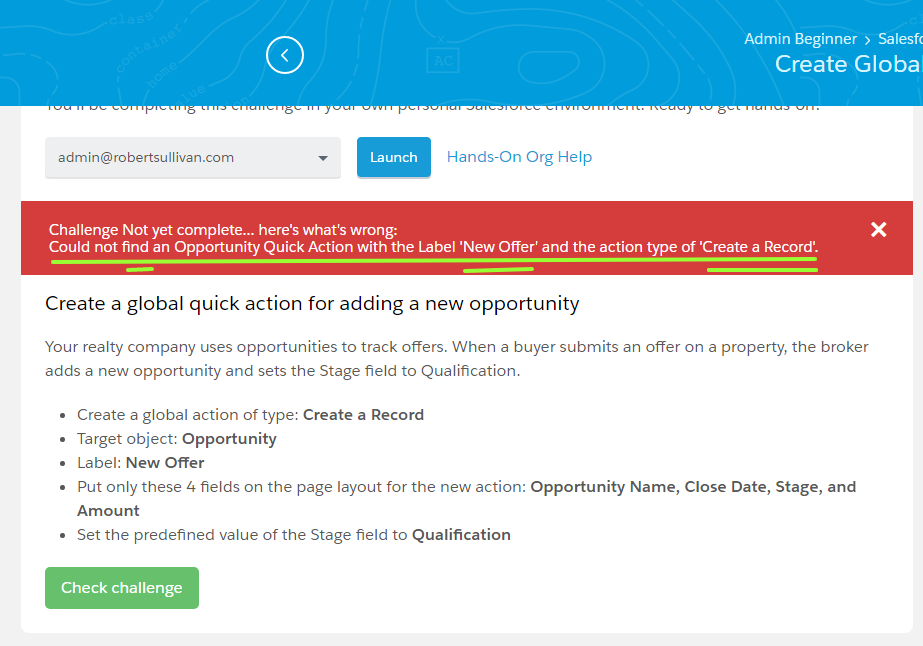Click the realty company description paragraph
This screenshot has width=923, height=646.
tap(456, 358)
